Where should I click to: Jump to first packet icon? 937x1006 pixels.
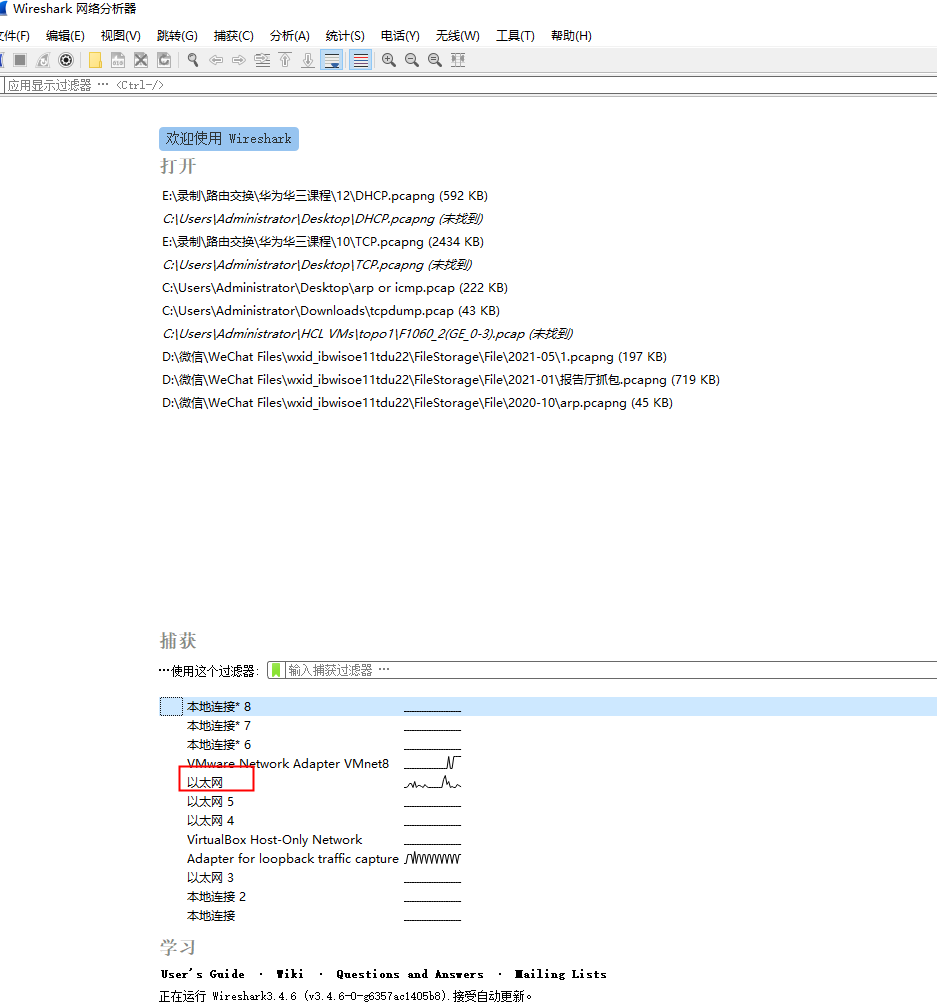285,60
